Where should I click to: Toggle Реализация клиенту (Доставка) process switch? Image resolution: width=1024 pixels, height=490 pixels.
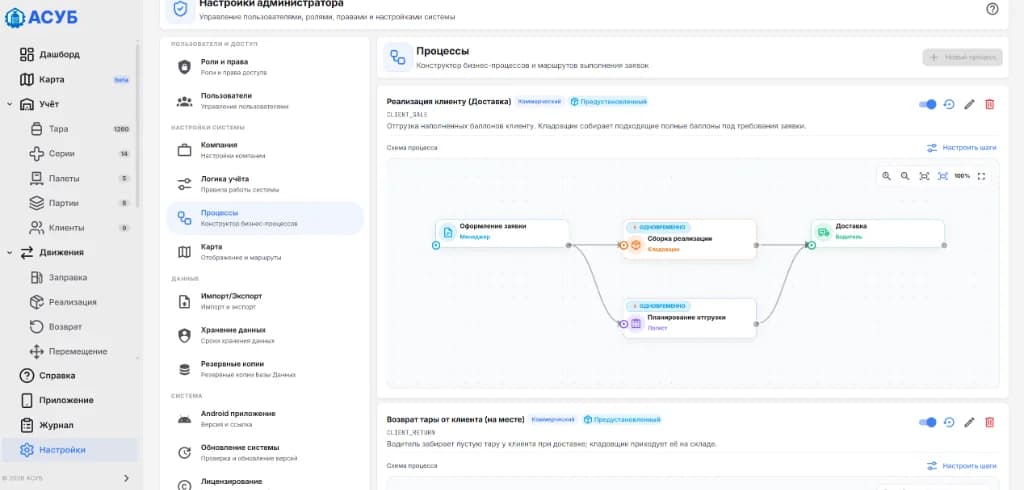click(927, 105)
